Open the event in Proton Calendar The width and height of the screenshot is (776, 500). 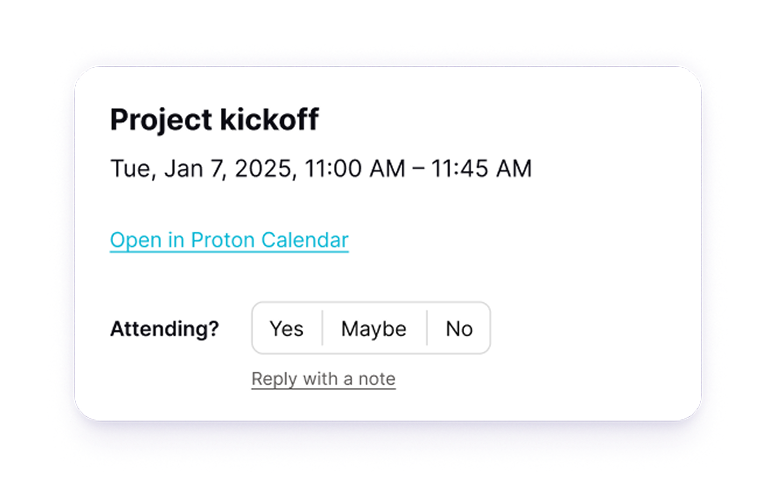pos(229,240)
